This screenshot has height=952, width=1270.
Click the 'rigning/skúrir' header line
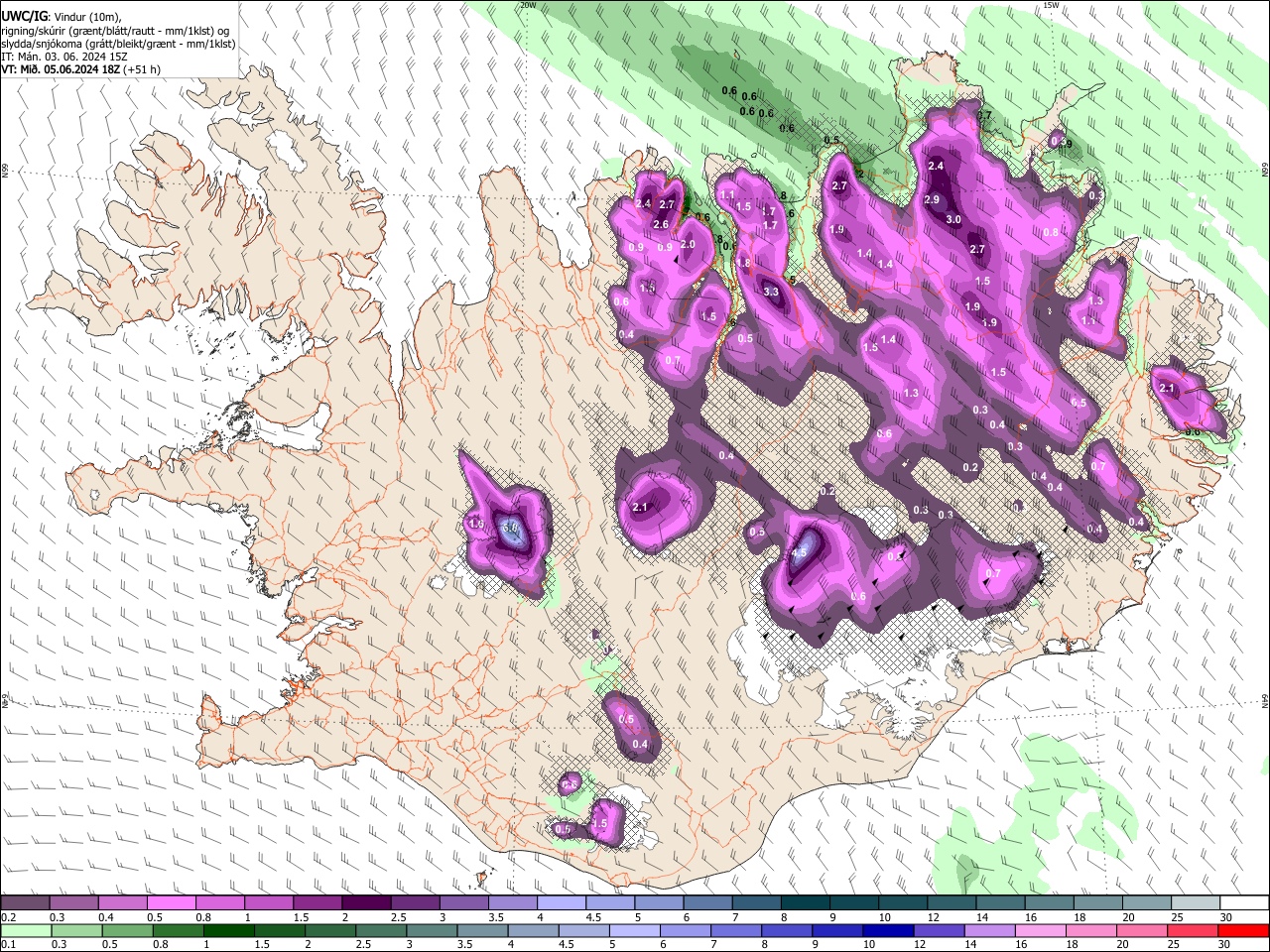tap(115, 31)
